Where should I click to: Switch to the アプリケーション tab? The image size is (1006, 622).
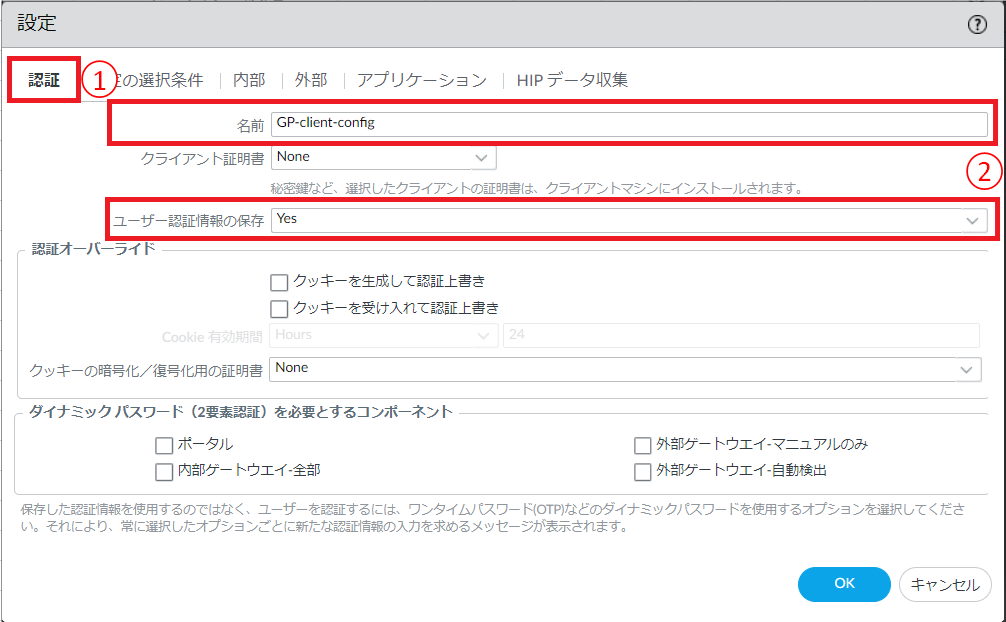[422, 80]
